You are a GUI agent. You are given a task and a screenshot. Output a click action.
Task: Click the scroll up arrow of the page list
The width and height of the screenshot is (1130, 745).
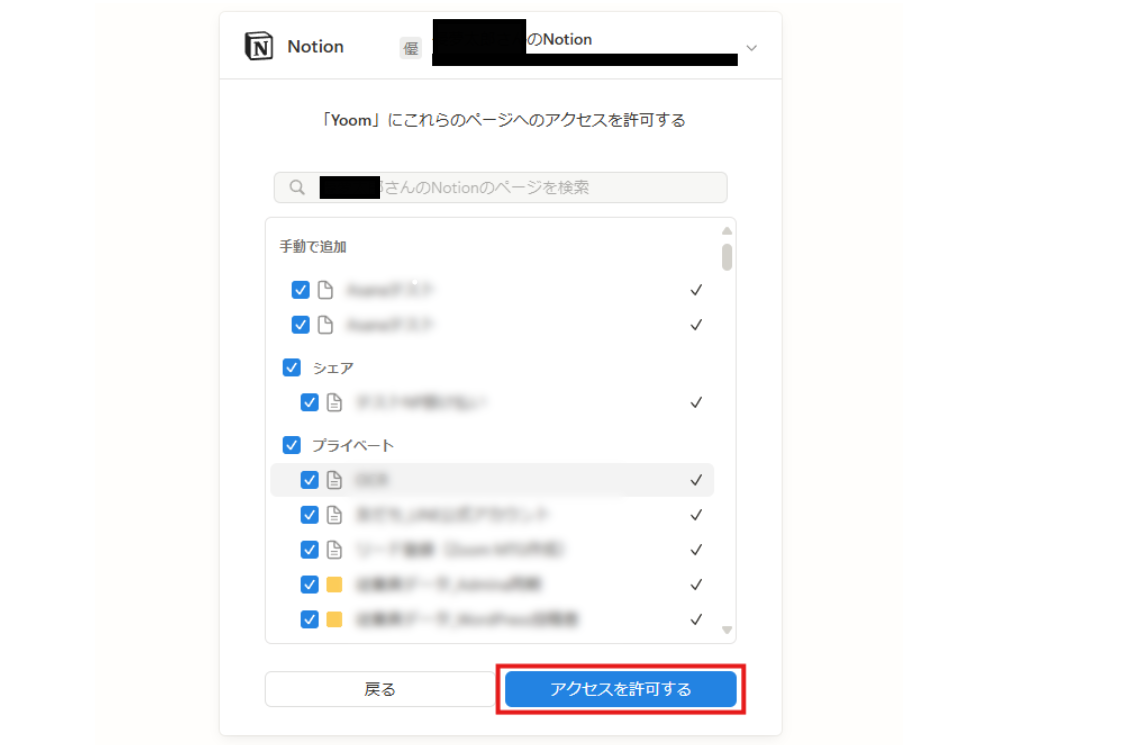727,231
